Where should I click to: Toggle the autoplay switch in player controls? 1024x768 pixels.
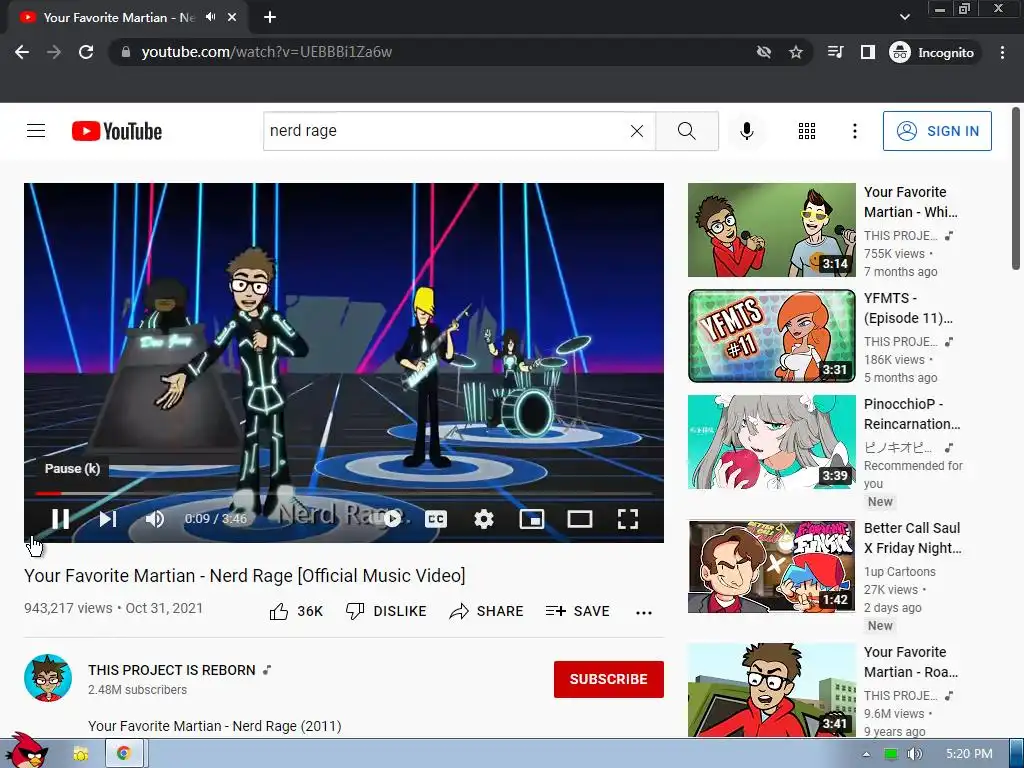(392, 519)
